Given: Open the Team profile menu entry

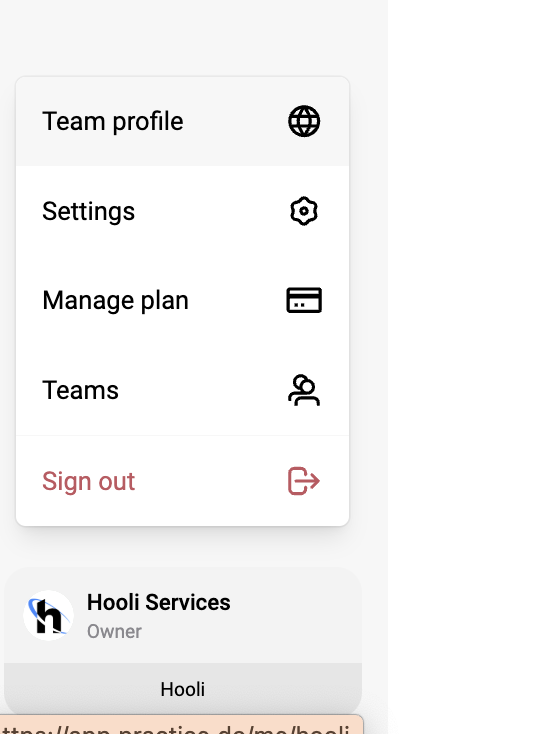Looking at the screenshot, I should click(x=183, y=122).
